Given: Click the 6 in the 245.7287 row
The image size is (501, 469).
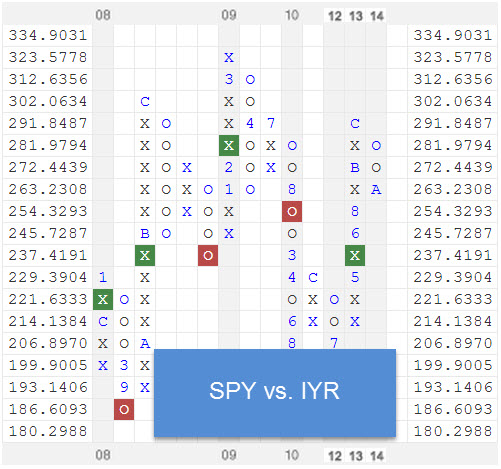Looking at the screenshot, I should point(355,233).
